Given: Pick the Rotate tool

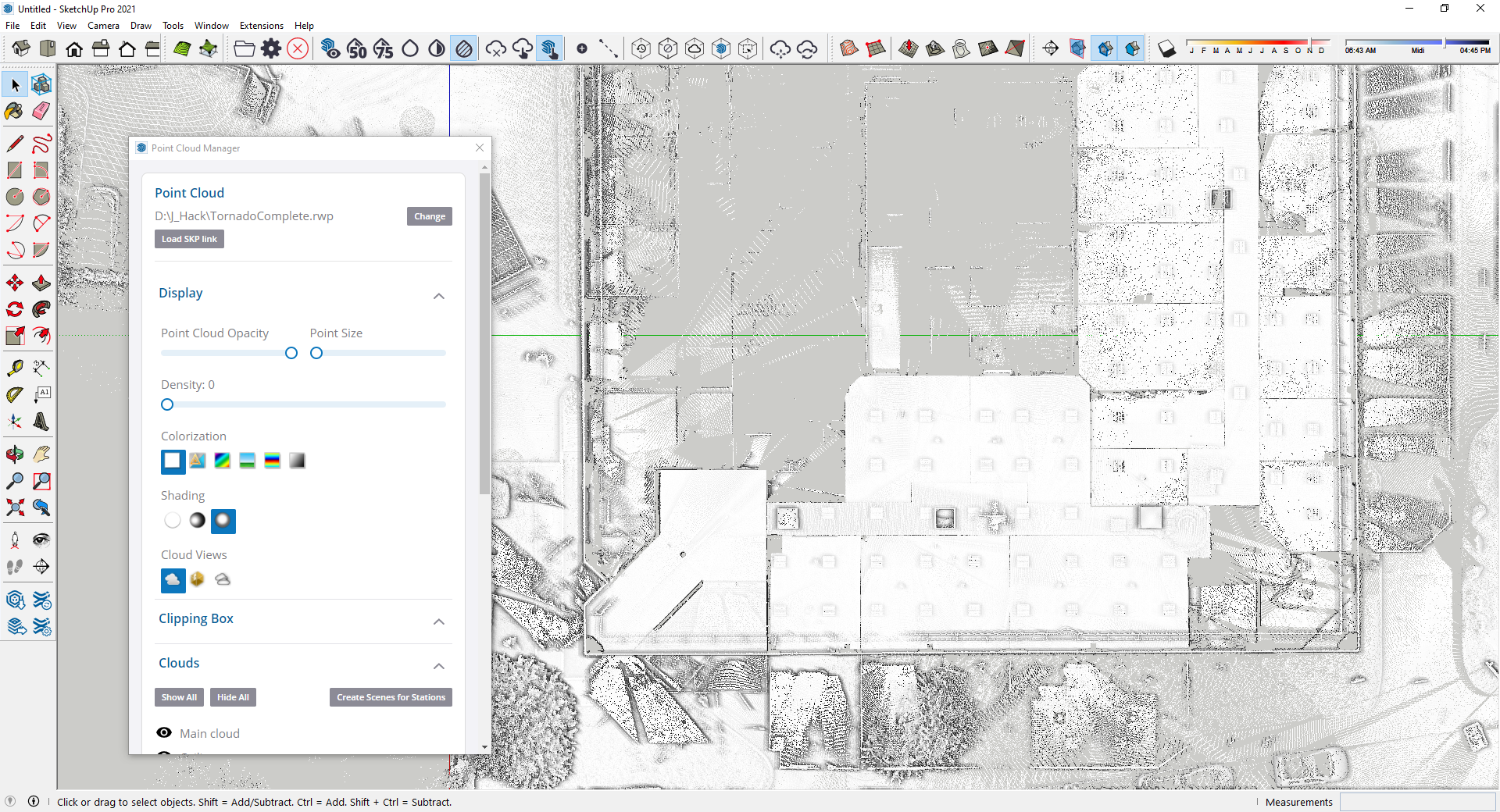Looking at the screenshot, I should point(15,309).
